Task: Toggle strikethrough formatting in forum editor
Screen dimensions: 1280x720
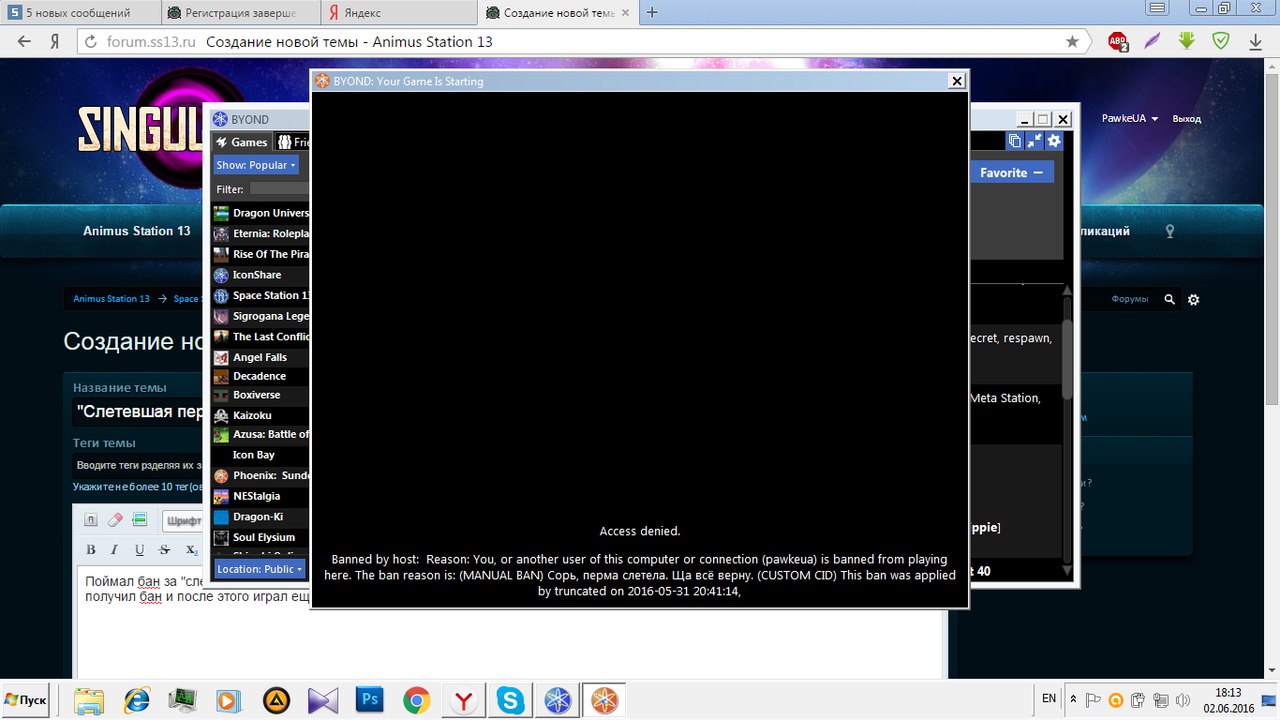Action: click(164, 550)
